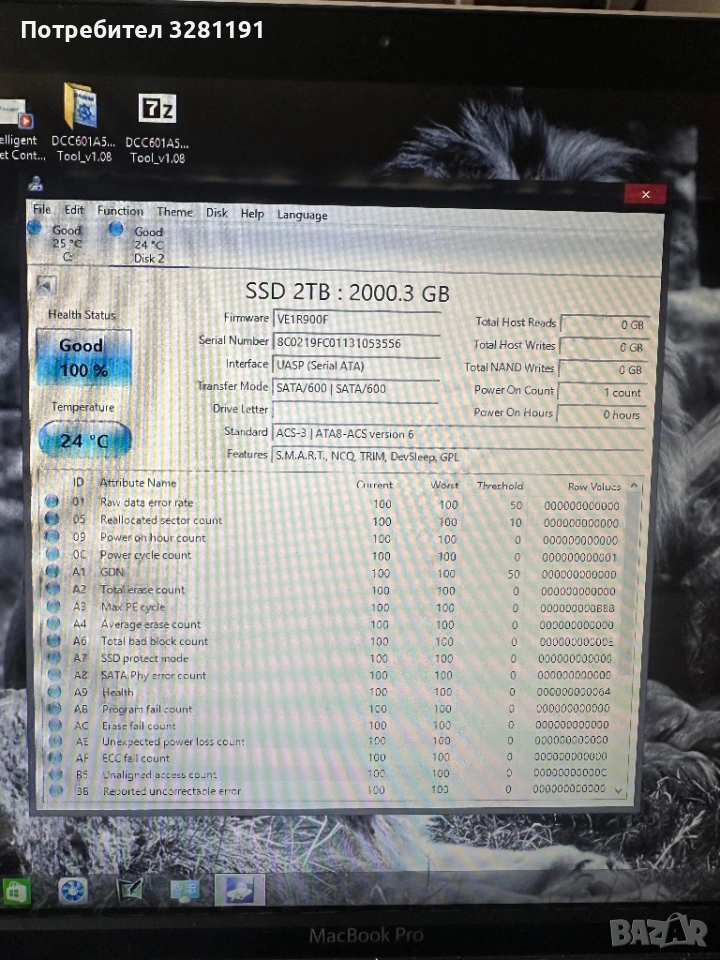Image resolution: width=720 pixels, height=960 pixels.
Task: Click the previous disk arrow button
Action: pos(45,285)
